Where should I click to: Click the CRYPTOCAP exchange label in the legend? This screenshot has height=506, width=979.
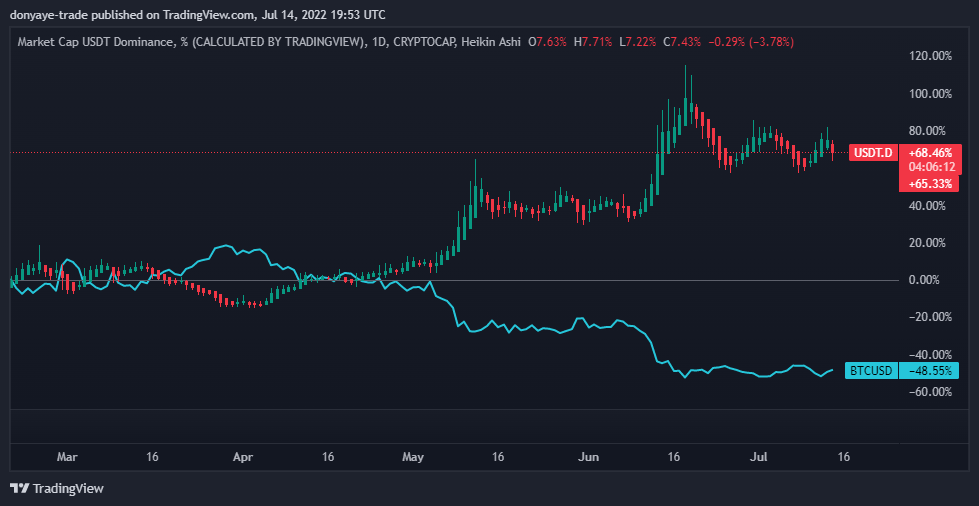coord(427,42)
